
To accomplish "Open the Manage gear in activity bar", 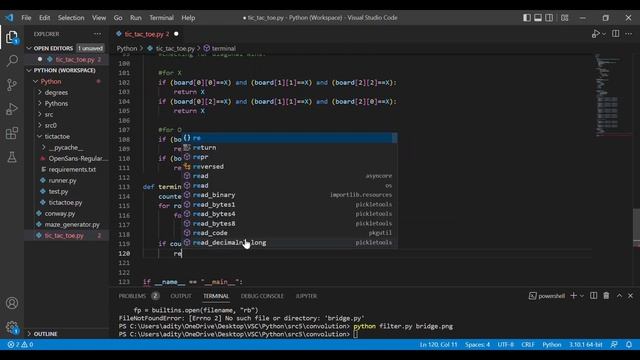I will pyautogui.click(x=12, y=327).
